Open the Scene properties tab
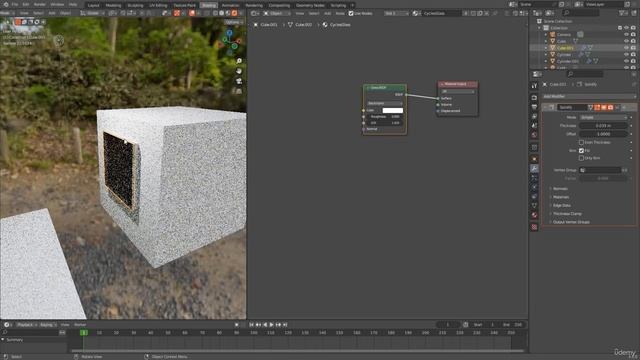The image size is (640, 360). (534, 126)
